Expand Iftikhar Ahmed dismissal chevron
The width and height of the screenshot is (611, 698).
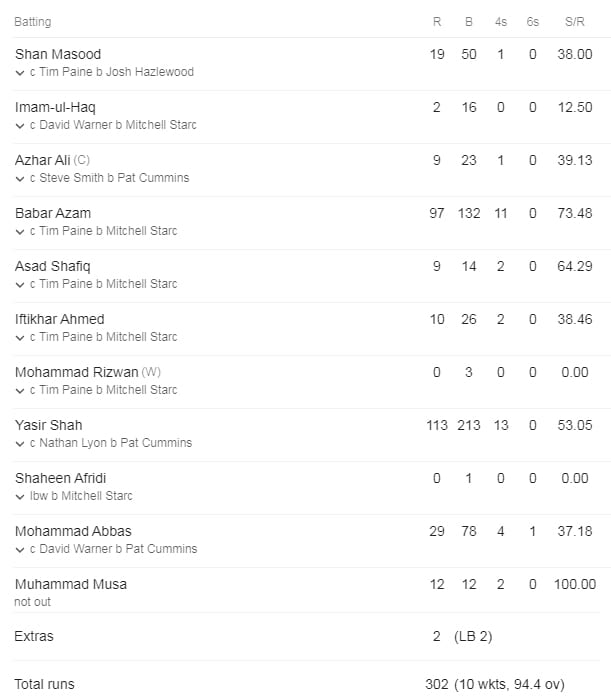[20, 337]
